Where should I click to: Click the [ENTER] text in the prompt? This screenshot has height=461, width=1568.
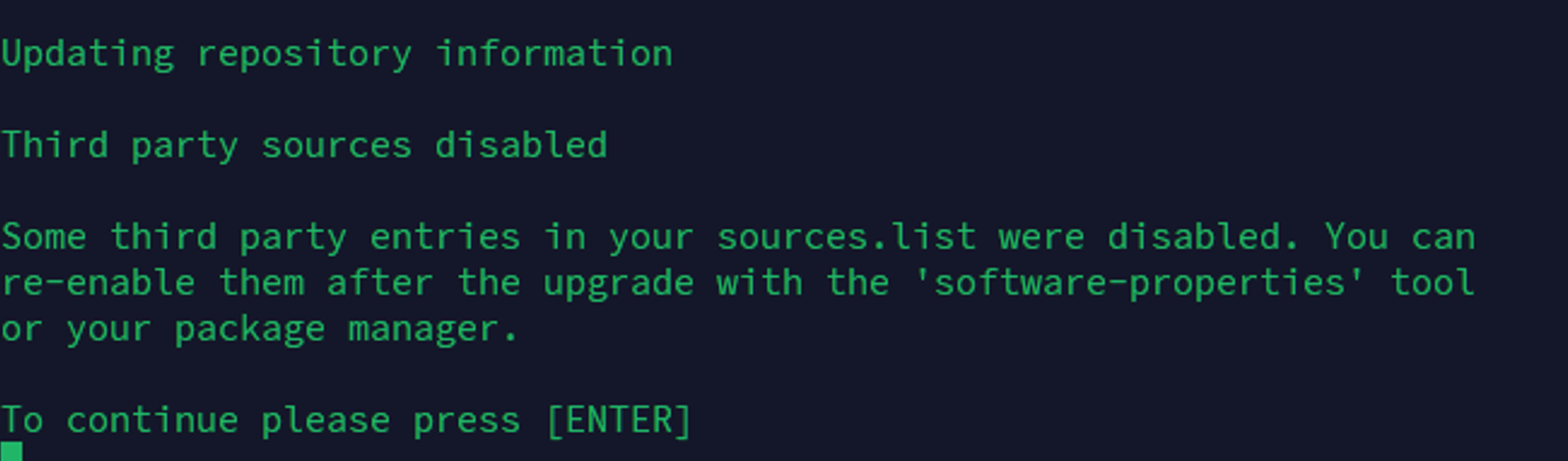[x=618, y=420]
